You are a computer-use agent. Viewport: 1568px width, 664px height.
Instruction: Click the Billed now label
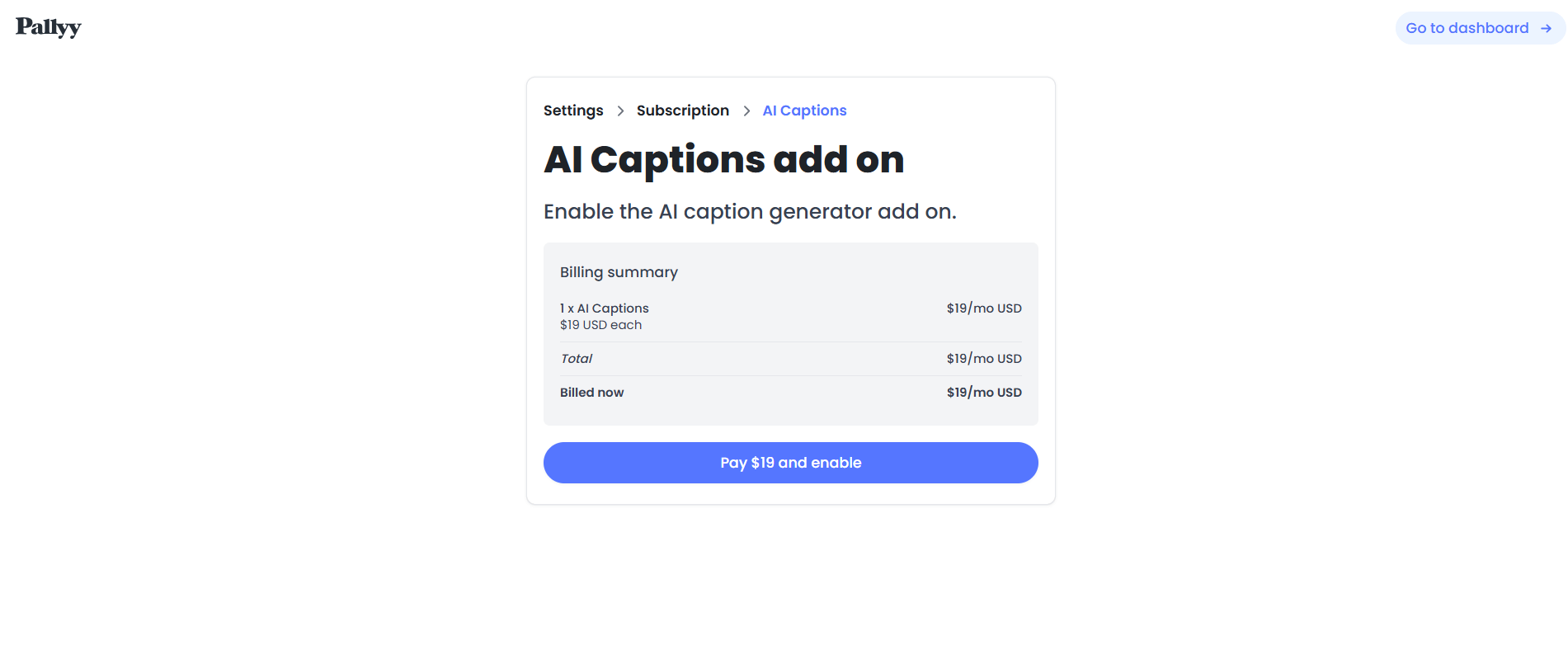coord(591,393)
